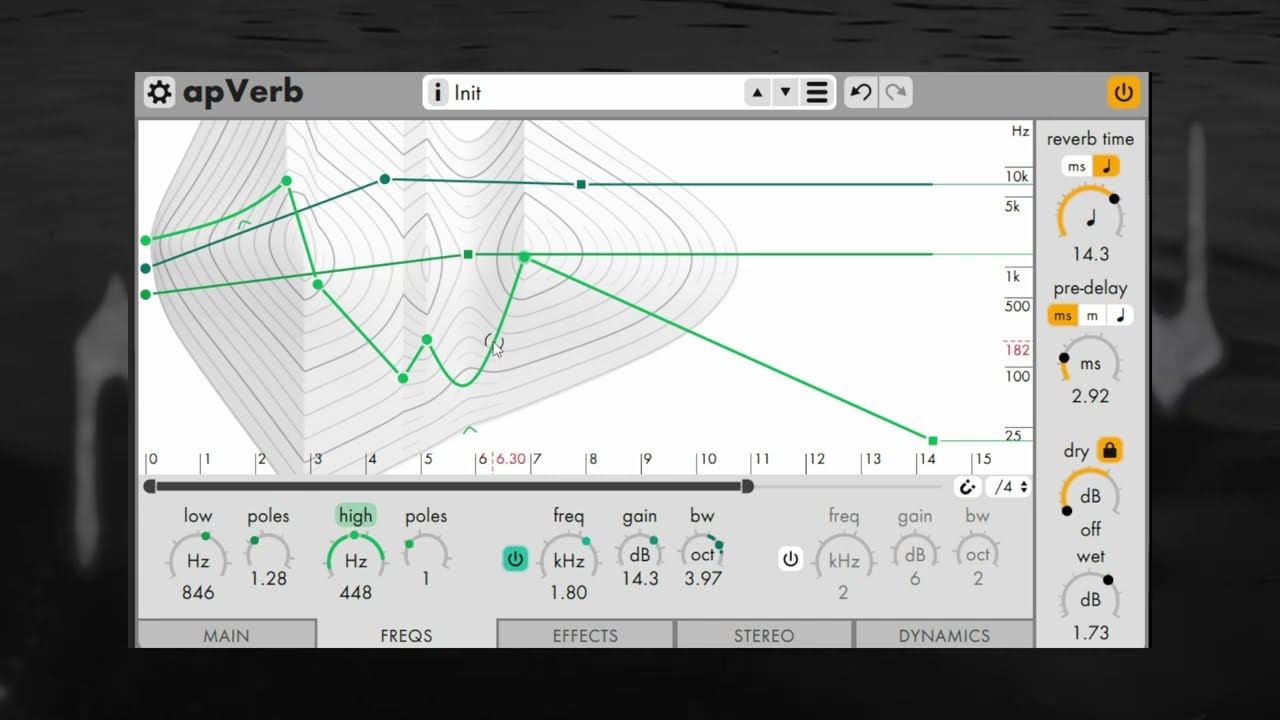Click the pre-delay ms knob
The image size is (1280, 720).
click(1090, 362)
